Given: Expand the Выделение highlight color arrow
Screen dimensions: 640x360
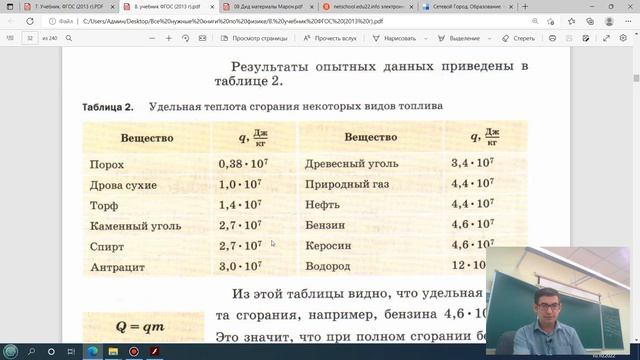Looking at the screenshot, I should [490, 38].
